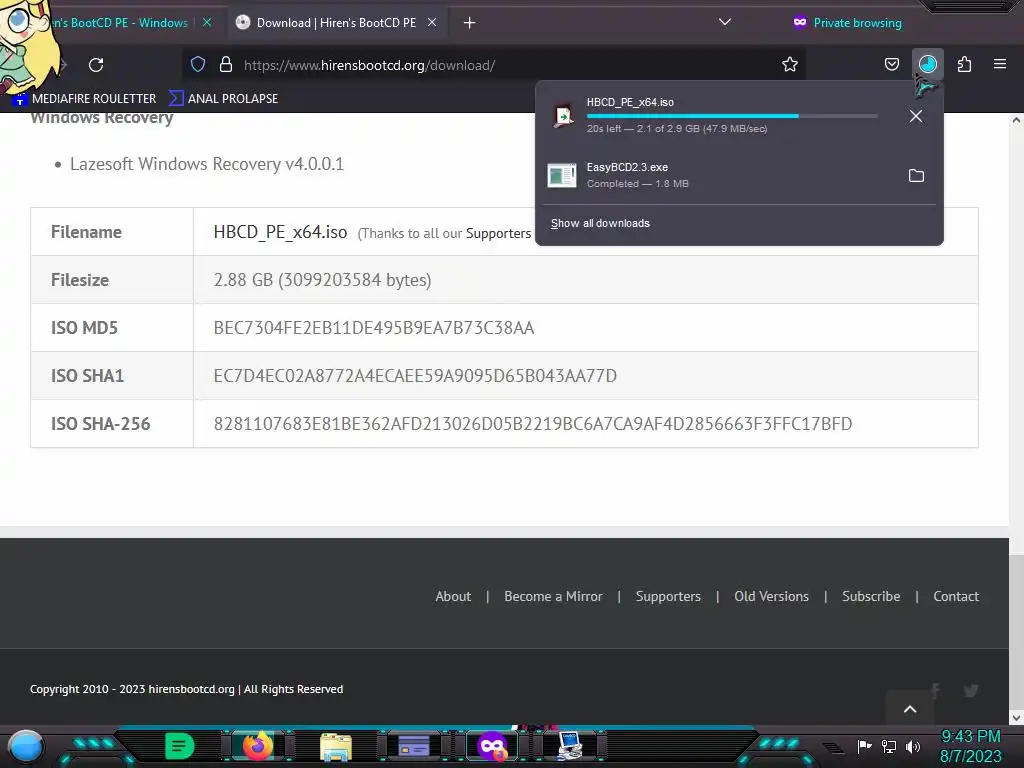The image size is (1024, 768).
Task: Click the Action Center flag tray icon
Action: pyautogui.click(x=864, y=746)
